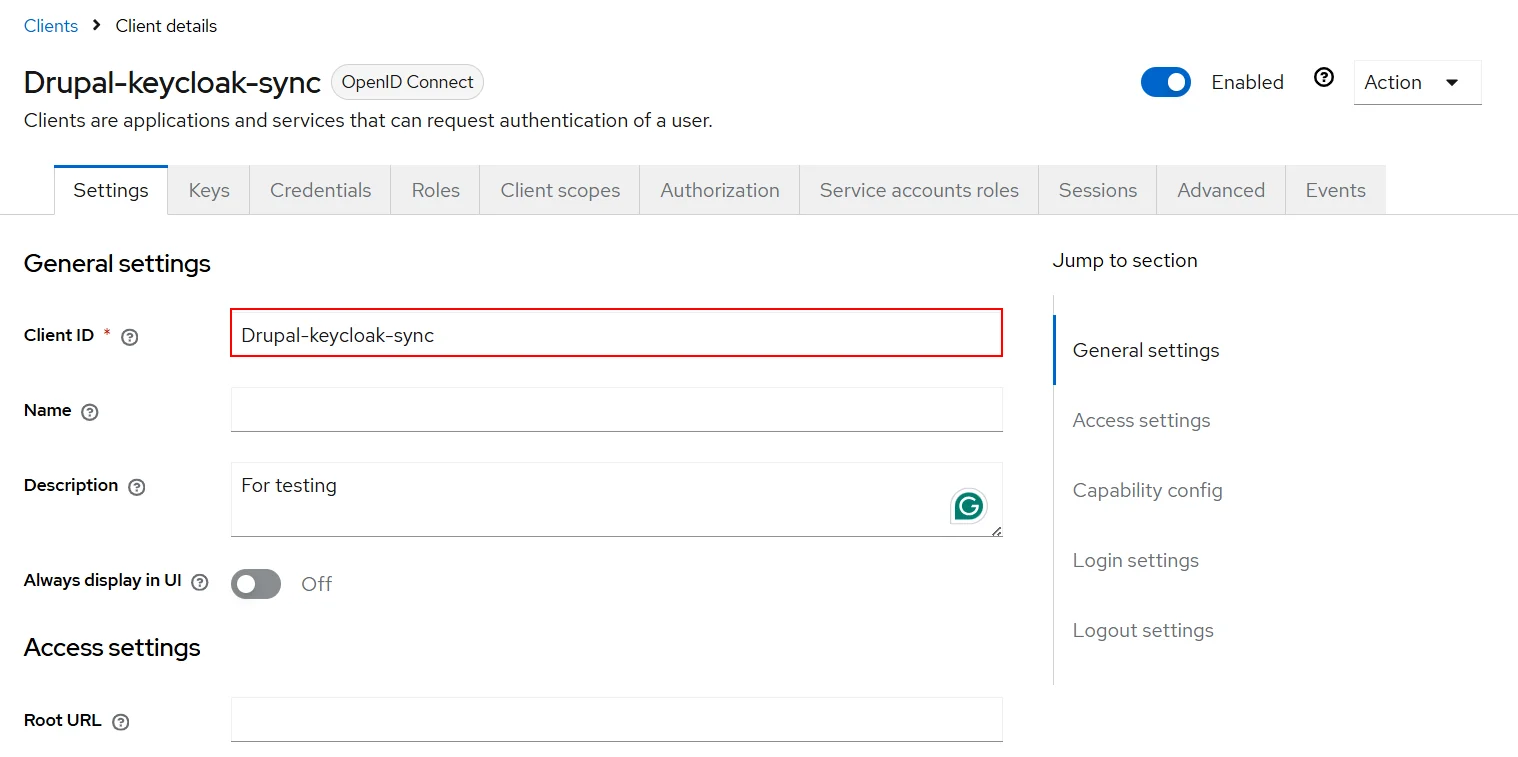The height and width of the screenshot is (757, 1518).
Task: Click the help icon beside Enabled toggle
Action: pos(1323,76)
